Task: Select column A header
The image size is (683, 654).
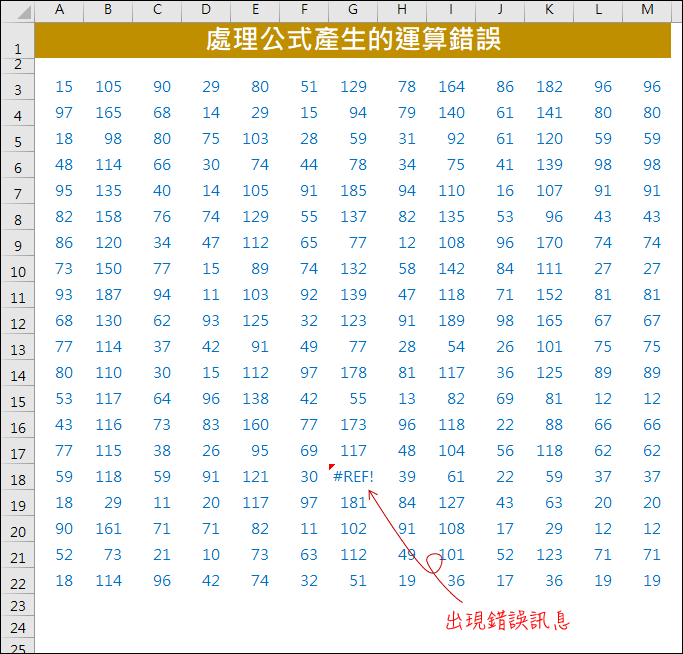Action: (x=59, y=10)
